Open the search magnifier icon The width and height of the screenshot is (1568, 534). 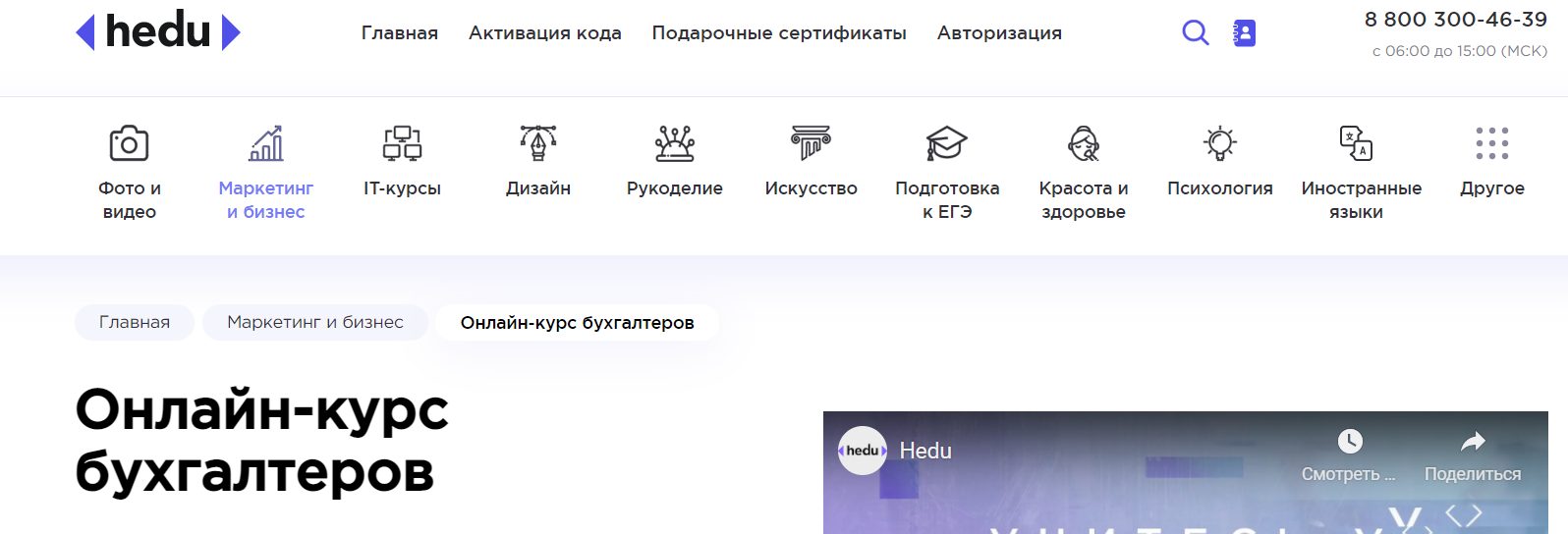tap(1195, 33)
